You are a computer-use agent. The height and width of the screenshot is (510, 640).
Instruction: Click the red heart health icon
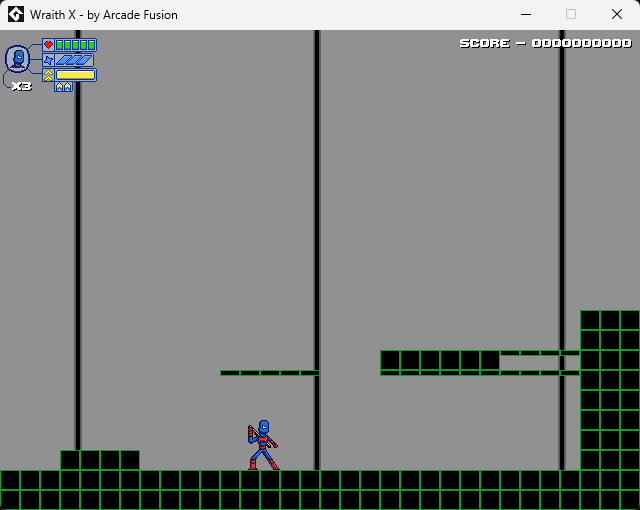[x=48, y=45]
